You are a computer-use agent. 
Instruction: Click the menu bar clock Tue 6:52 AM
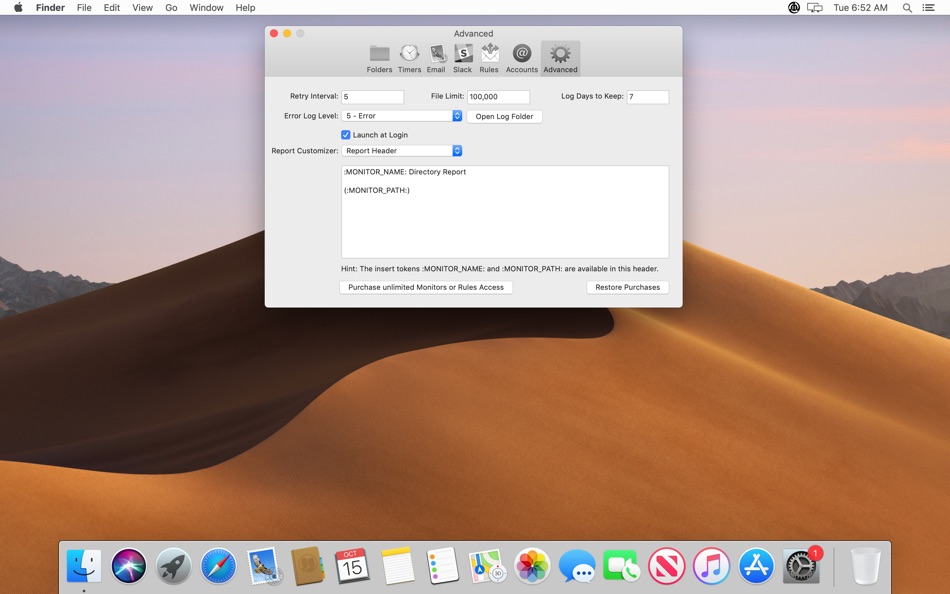pos(860,8)
